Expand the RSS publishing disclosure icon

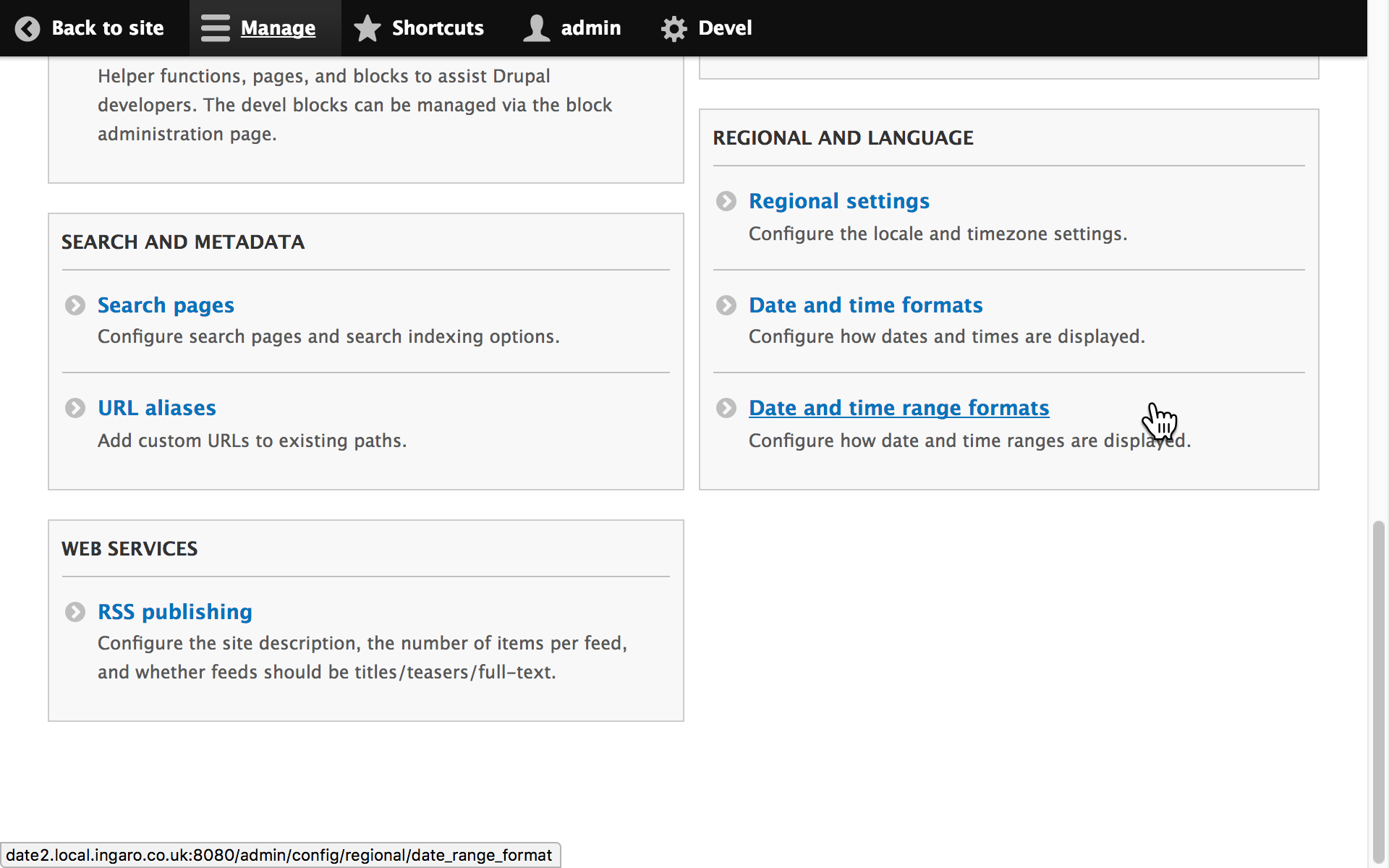[75, 610]
